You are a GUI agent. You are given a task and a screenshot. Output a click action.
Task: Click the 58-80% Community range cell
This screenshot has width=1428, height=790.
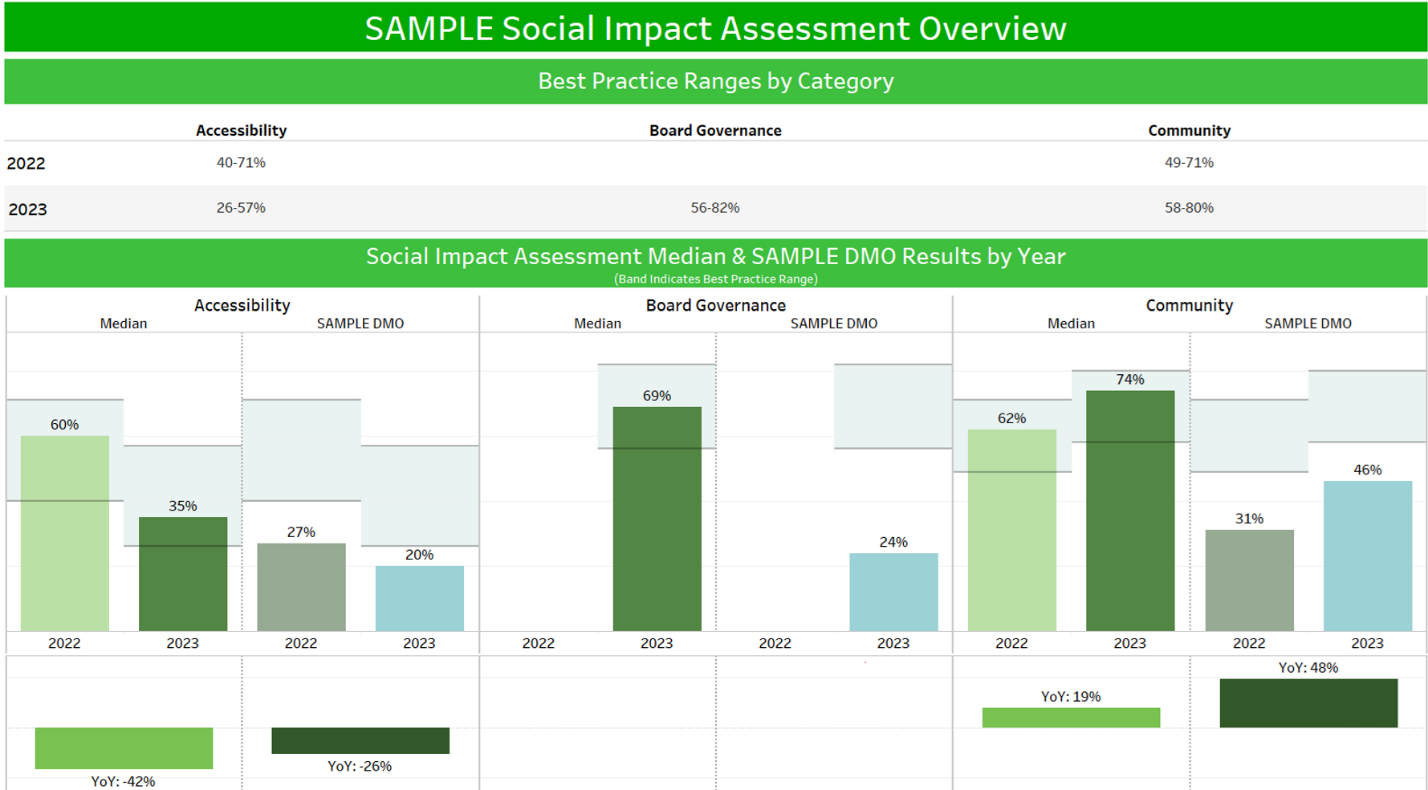(x=1189, y=208)
